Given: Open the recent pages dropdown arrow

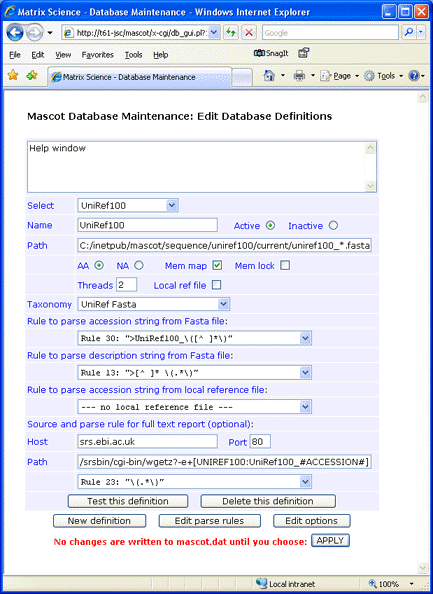Looking at the screenshot, I should tap(50, 33).
